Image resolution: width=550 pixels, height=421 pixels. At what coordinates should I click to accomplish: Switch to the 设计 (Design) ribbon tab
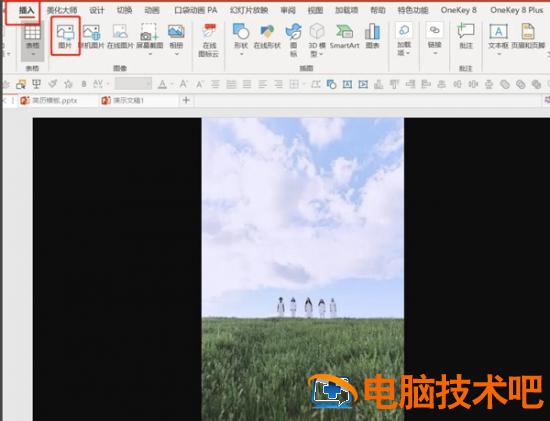tap(96, 11)
